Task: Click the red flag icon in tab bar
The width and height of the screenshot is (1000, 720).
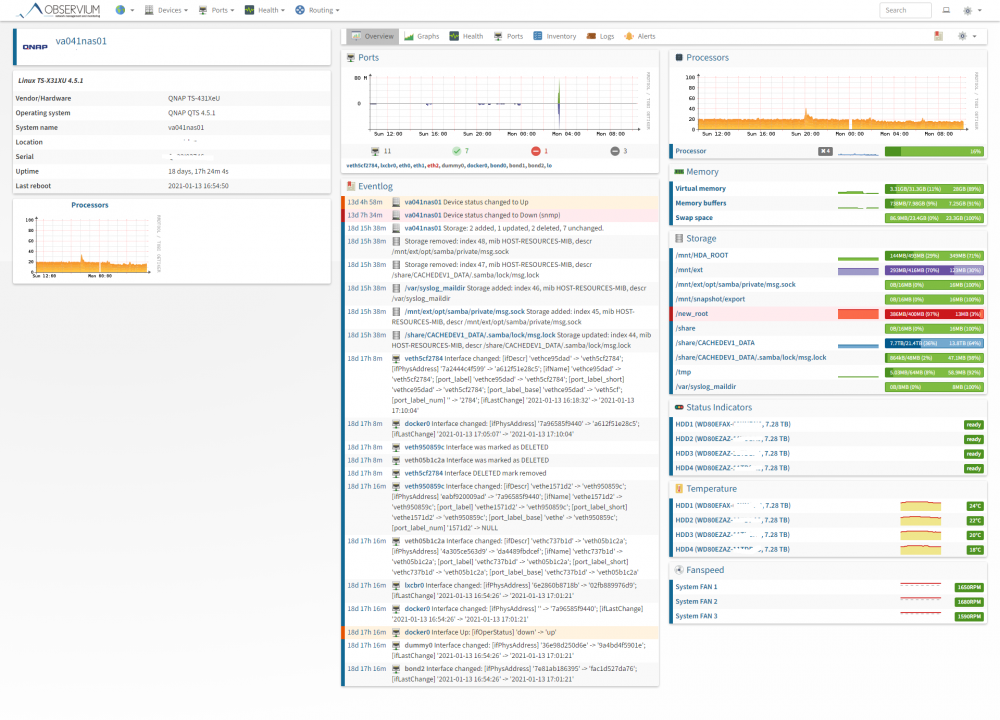Action: (938, 36)
